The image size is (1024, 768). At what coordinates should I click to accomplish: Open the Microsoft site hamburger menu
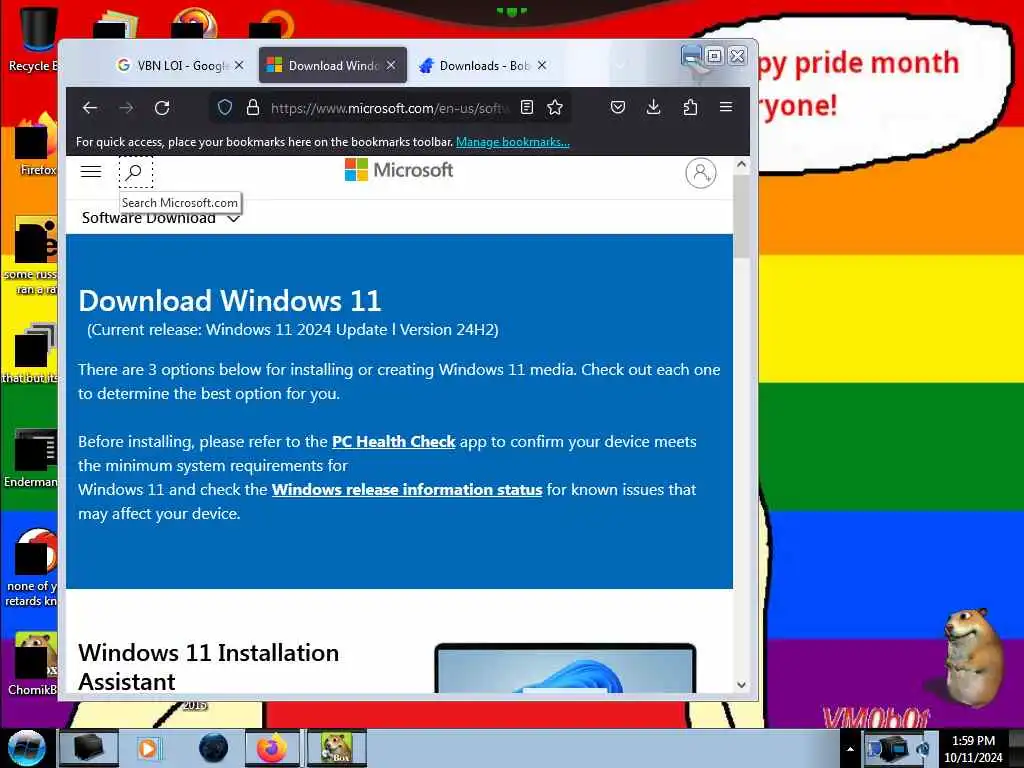91,172
